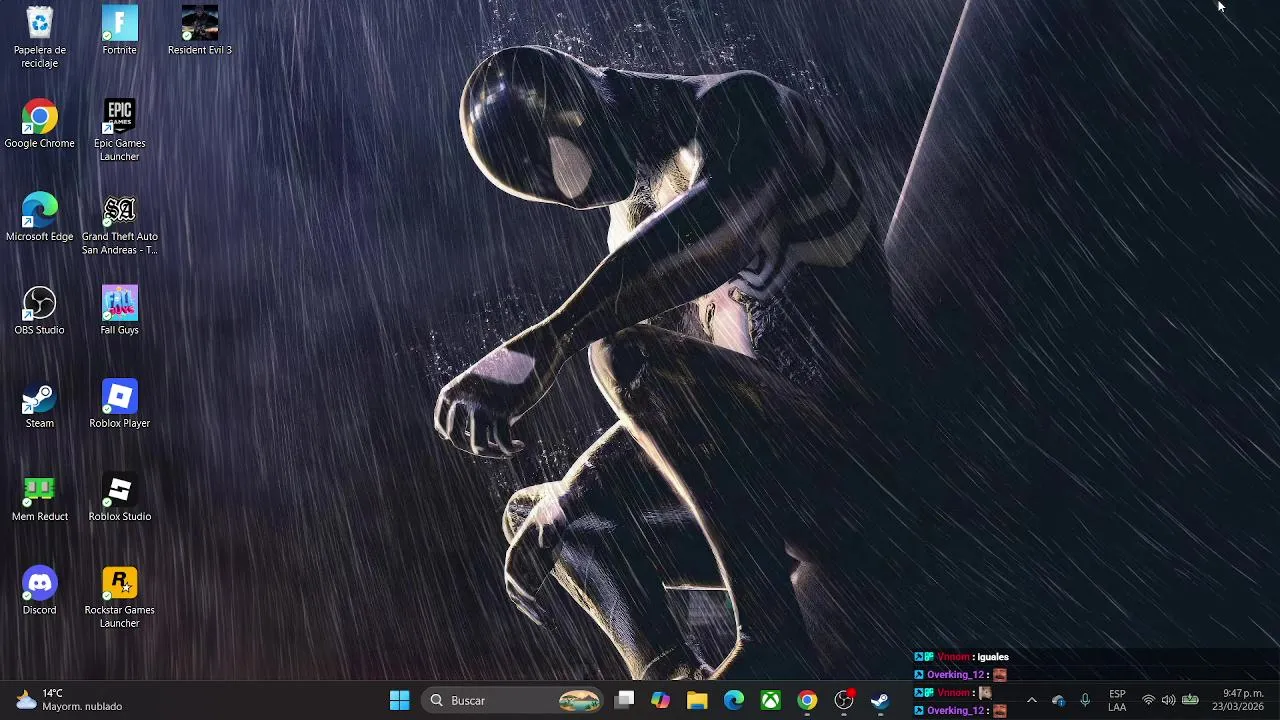Open the 14°C Mayorm. nublado weather widget
Image resolution: width=1280 pixels, height=720 pixels.
69,700
